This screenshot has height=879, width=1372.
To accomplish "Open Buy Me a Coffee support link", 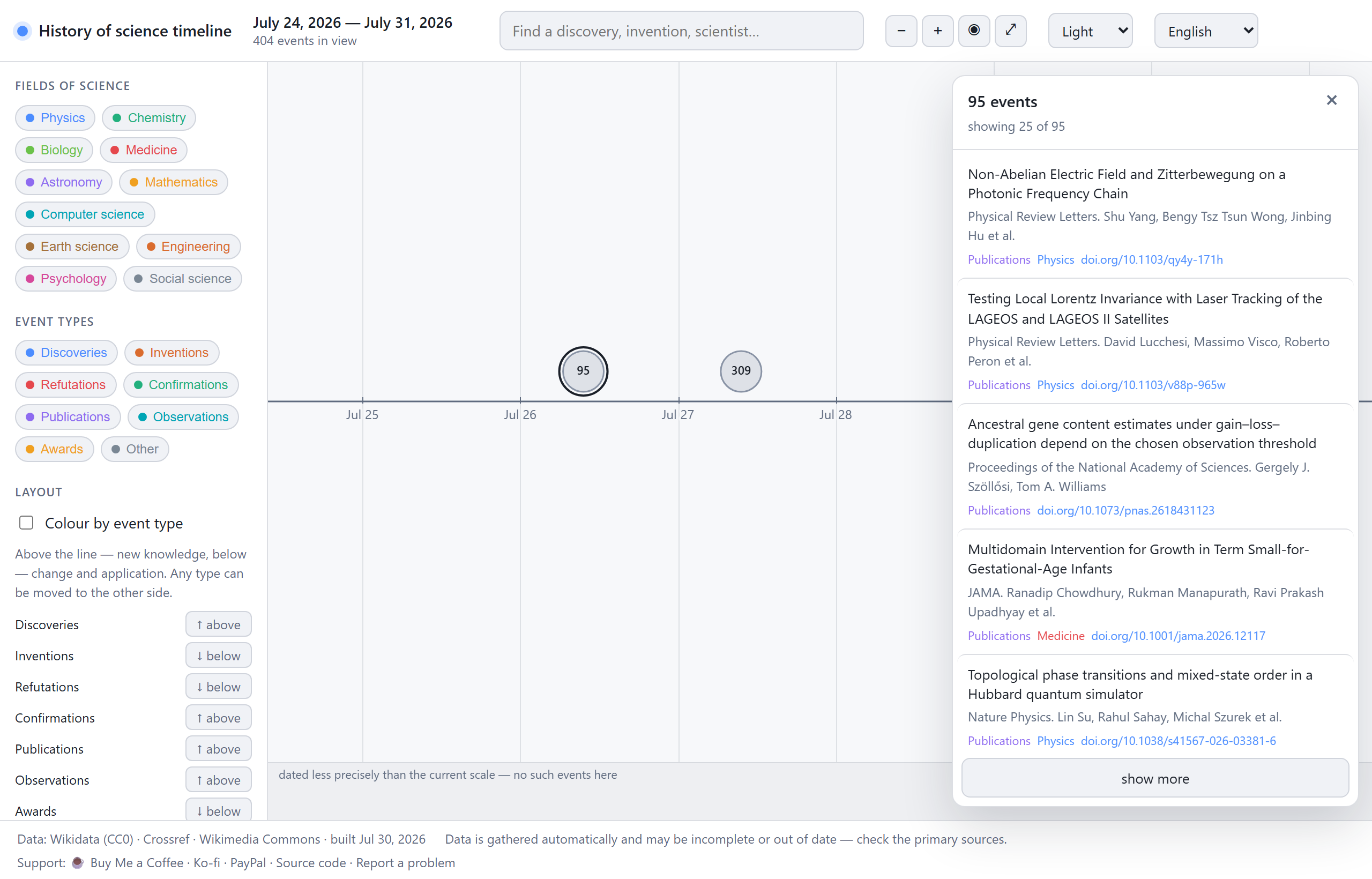I will pyautogui.click(x=137, y=862).
